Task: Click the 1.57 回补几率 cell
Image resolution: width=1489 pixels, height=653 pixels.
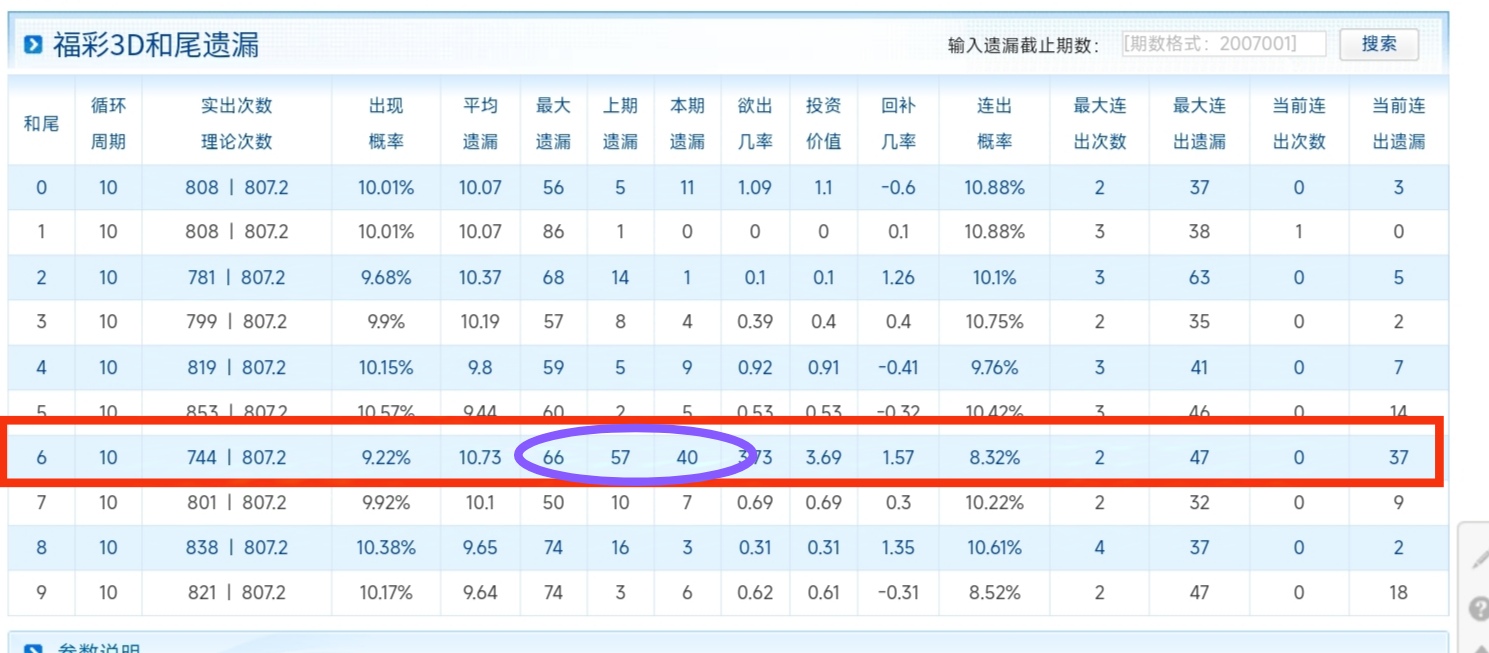Action: tap(898, 457)
